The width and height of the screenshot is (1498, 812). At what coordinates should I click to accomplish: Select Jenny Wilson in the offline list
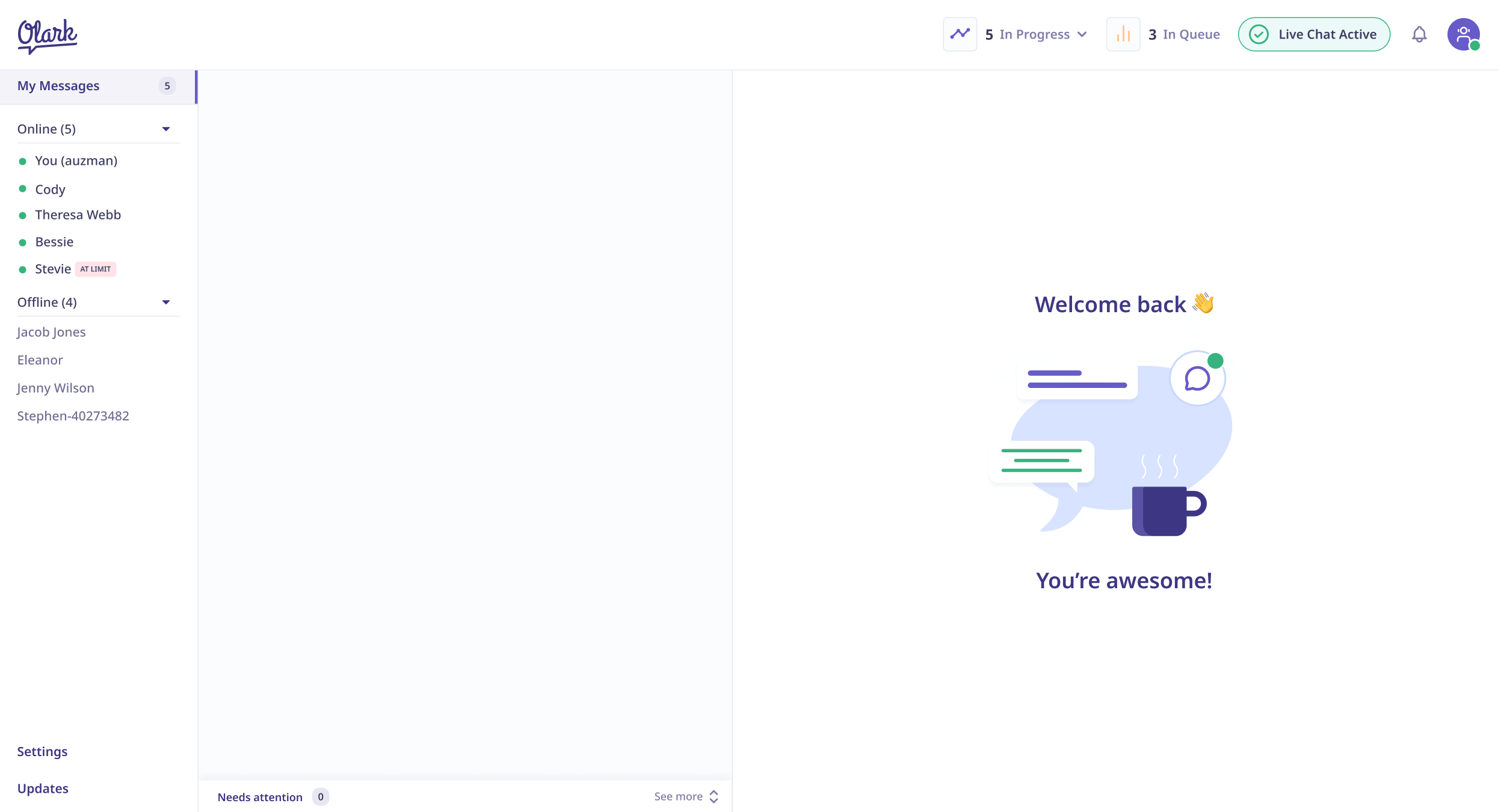click(55, 389)
